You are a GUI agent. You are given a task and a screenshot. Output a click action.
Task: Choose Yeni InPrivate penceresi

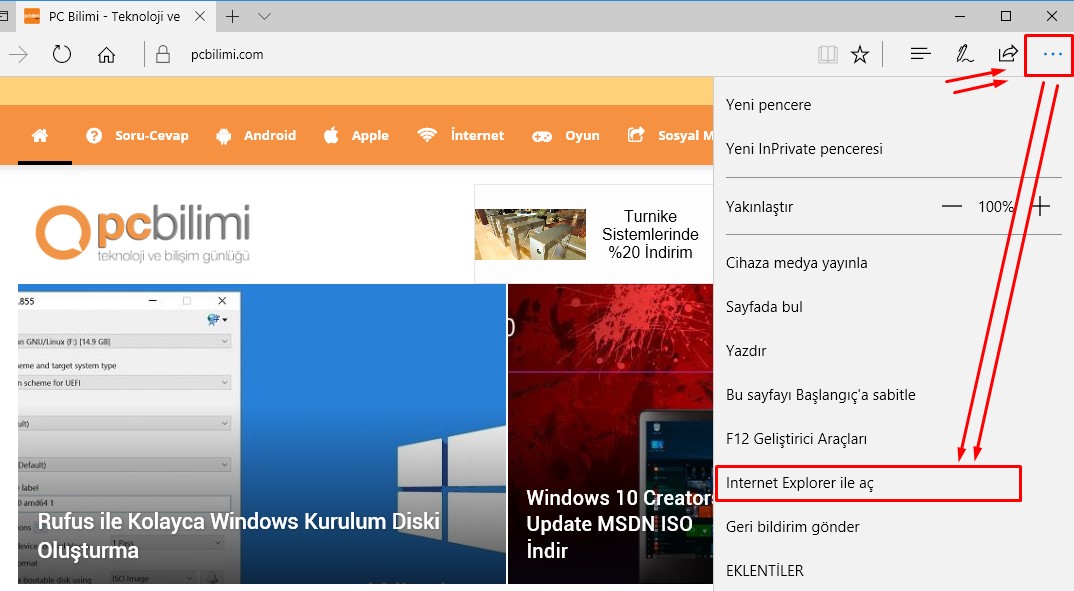[x=804, y=149]
